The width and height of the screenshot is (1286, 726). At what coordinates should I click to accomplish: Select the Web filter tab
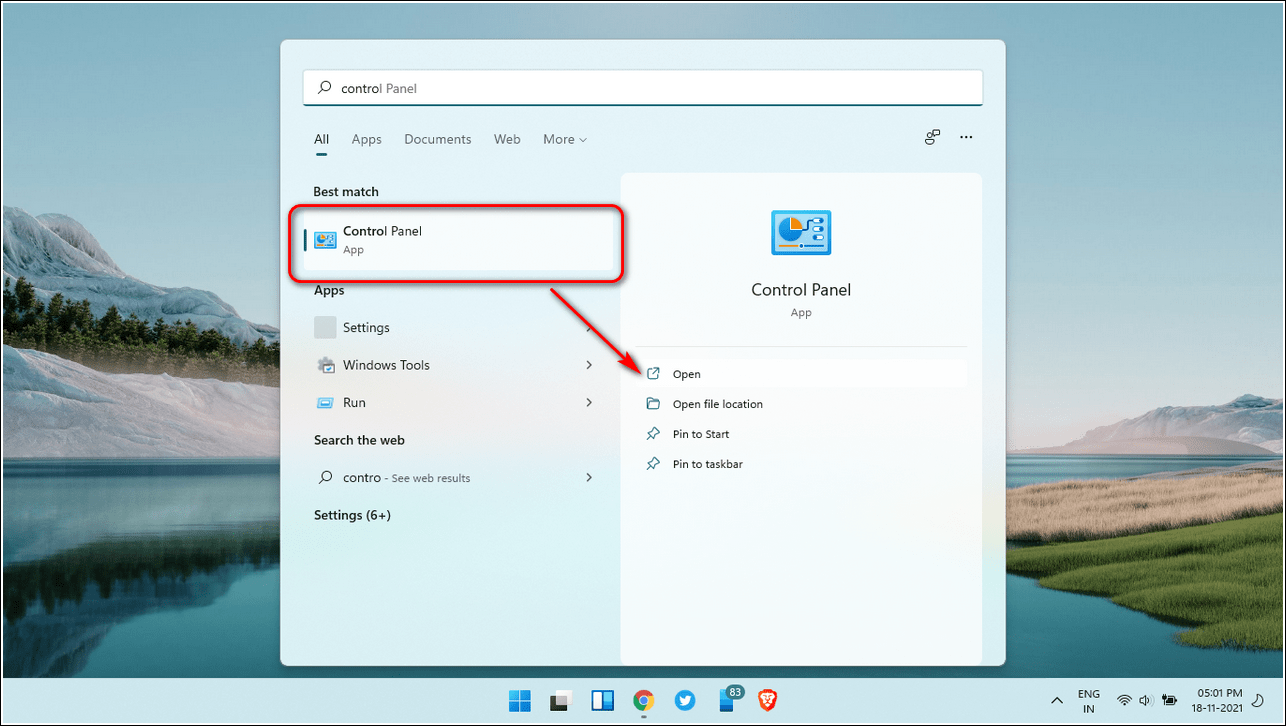click(507, 139)
